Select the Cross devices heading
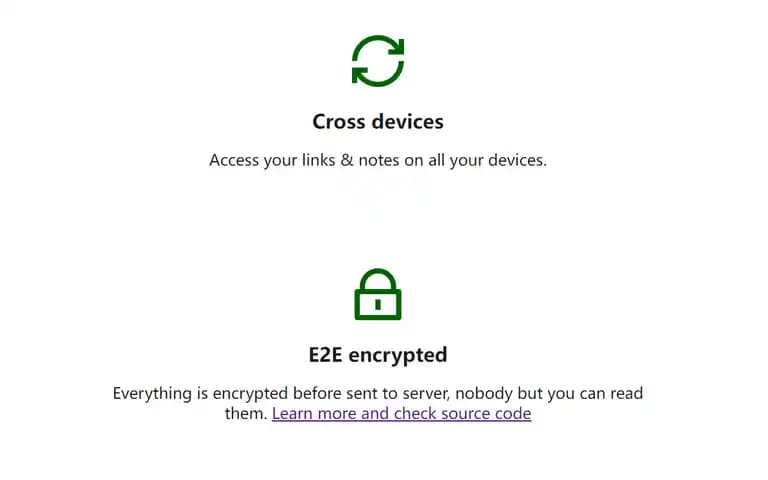The height and width of the screenshot is (480, 768). [378, 121]
